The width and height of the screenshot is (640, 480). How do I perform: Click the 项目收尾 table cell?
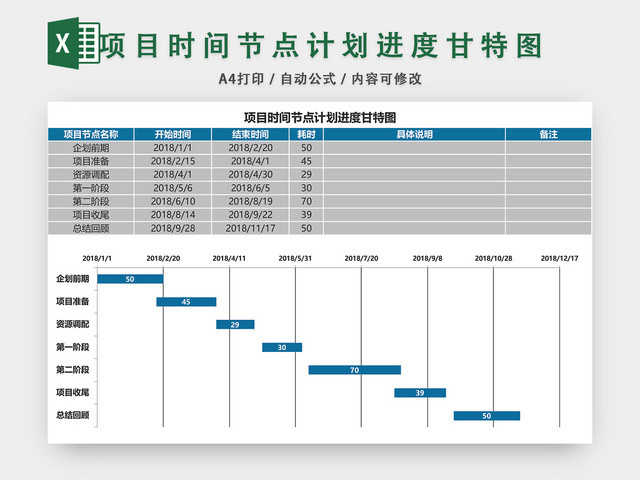click(91, 215)
